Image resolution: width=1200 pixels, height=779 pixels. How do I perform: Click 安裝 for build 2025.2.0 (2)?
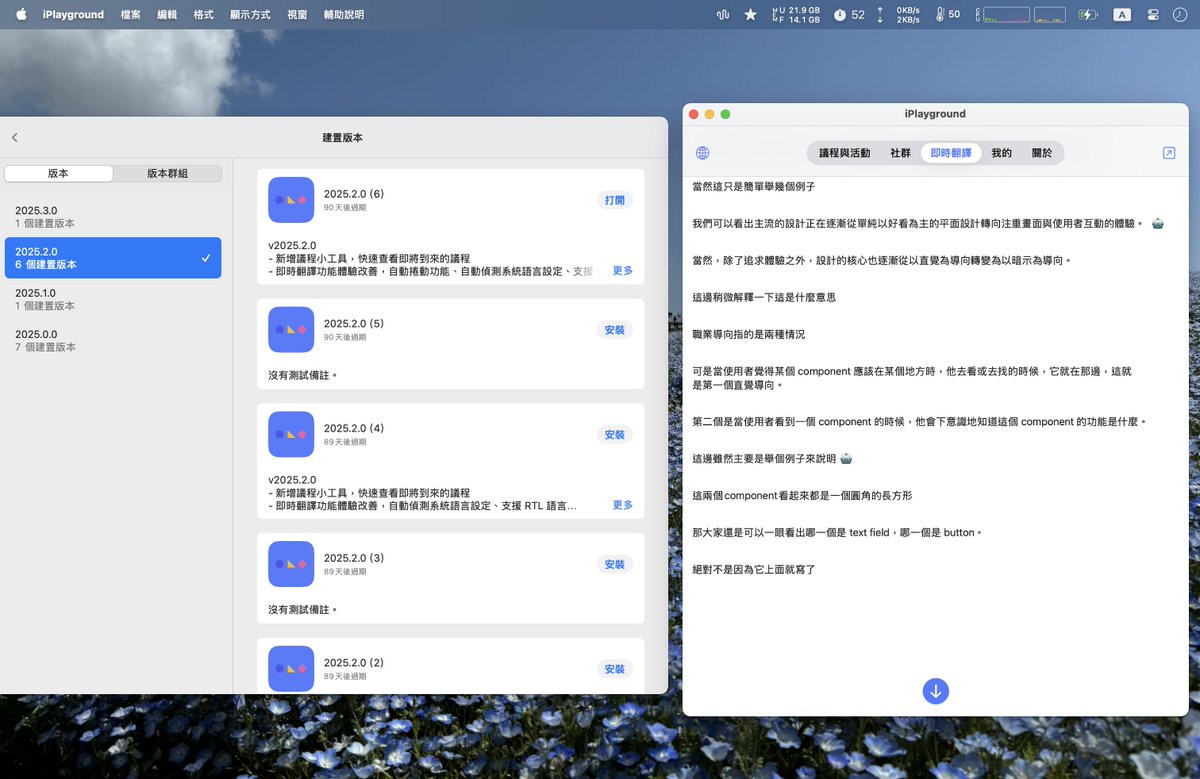tap(615, 669)
